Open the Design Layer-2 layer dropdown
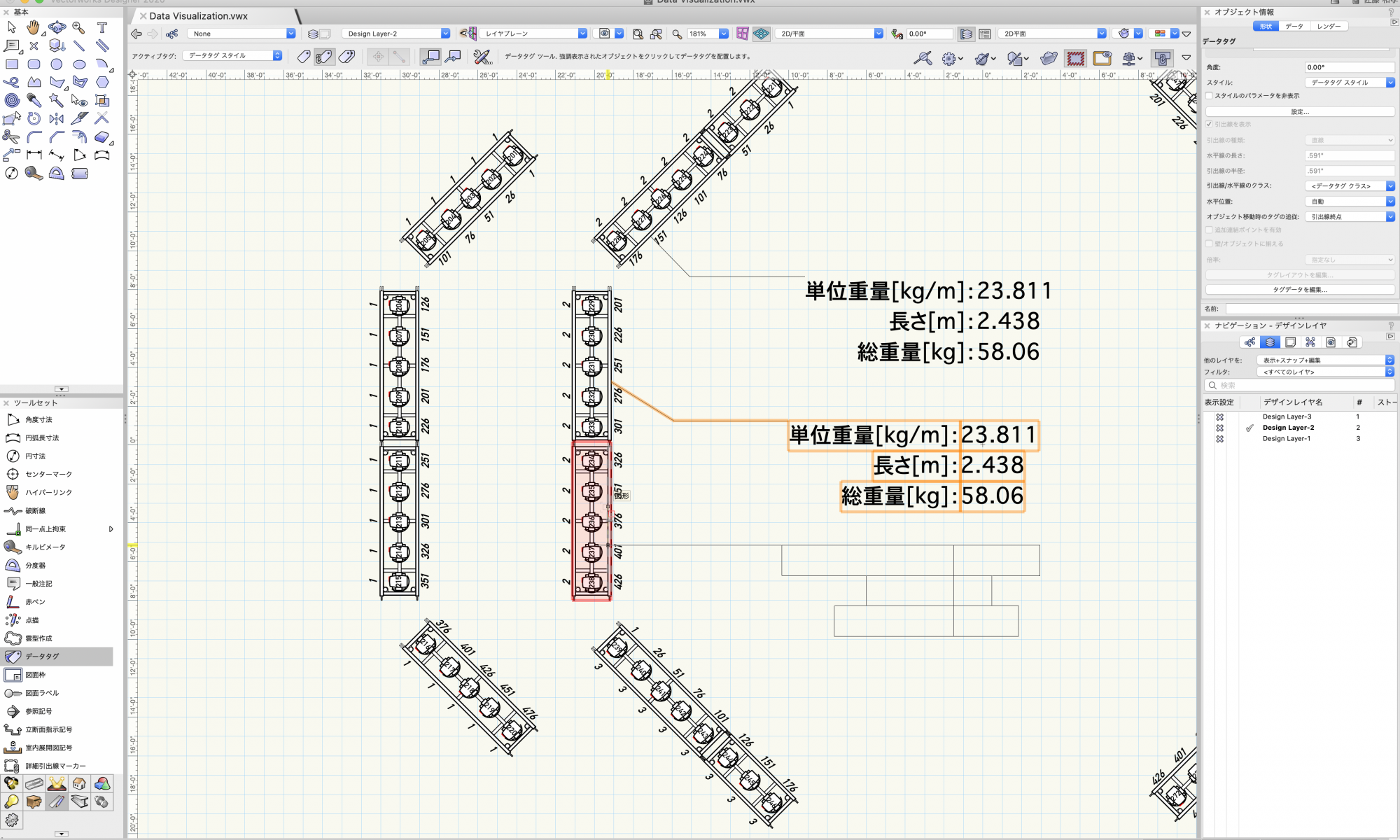The image size is (1400, 840). pos(396,34)
